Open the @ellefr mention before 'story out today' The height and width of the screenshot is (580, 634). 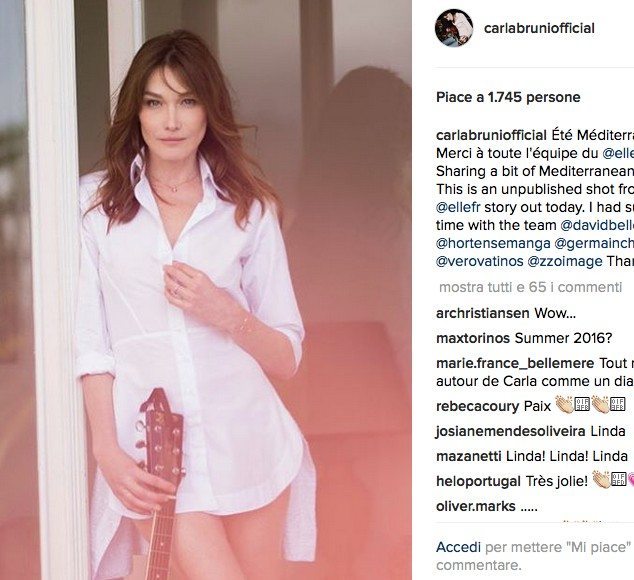pyautogui.click(x=458, y=207)
